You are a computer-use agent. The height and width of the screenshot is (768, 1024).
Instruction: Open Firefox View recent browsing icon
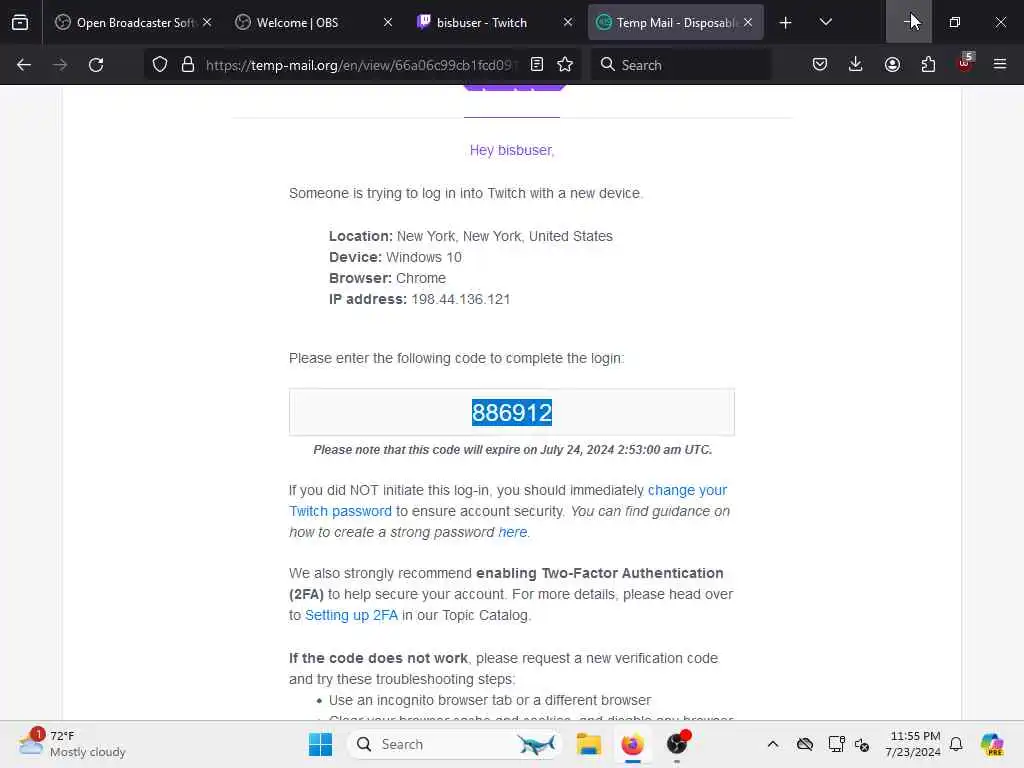20,22
